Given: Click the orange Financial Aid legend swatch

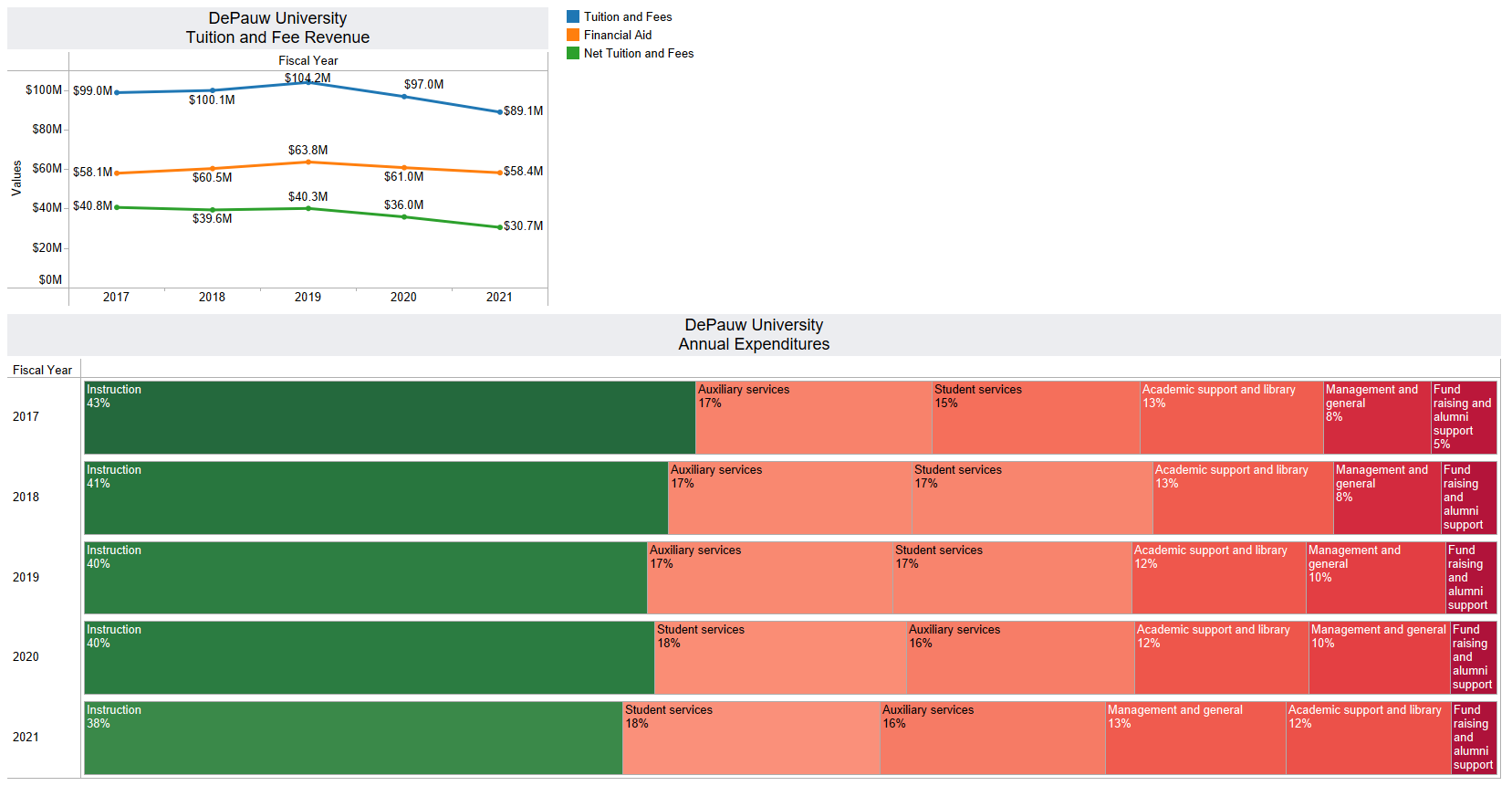Looking at the screenshot, I should [x=573, y=35].
